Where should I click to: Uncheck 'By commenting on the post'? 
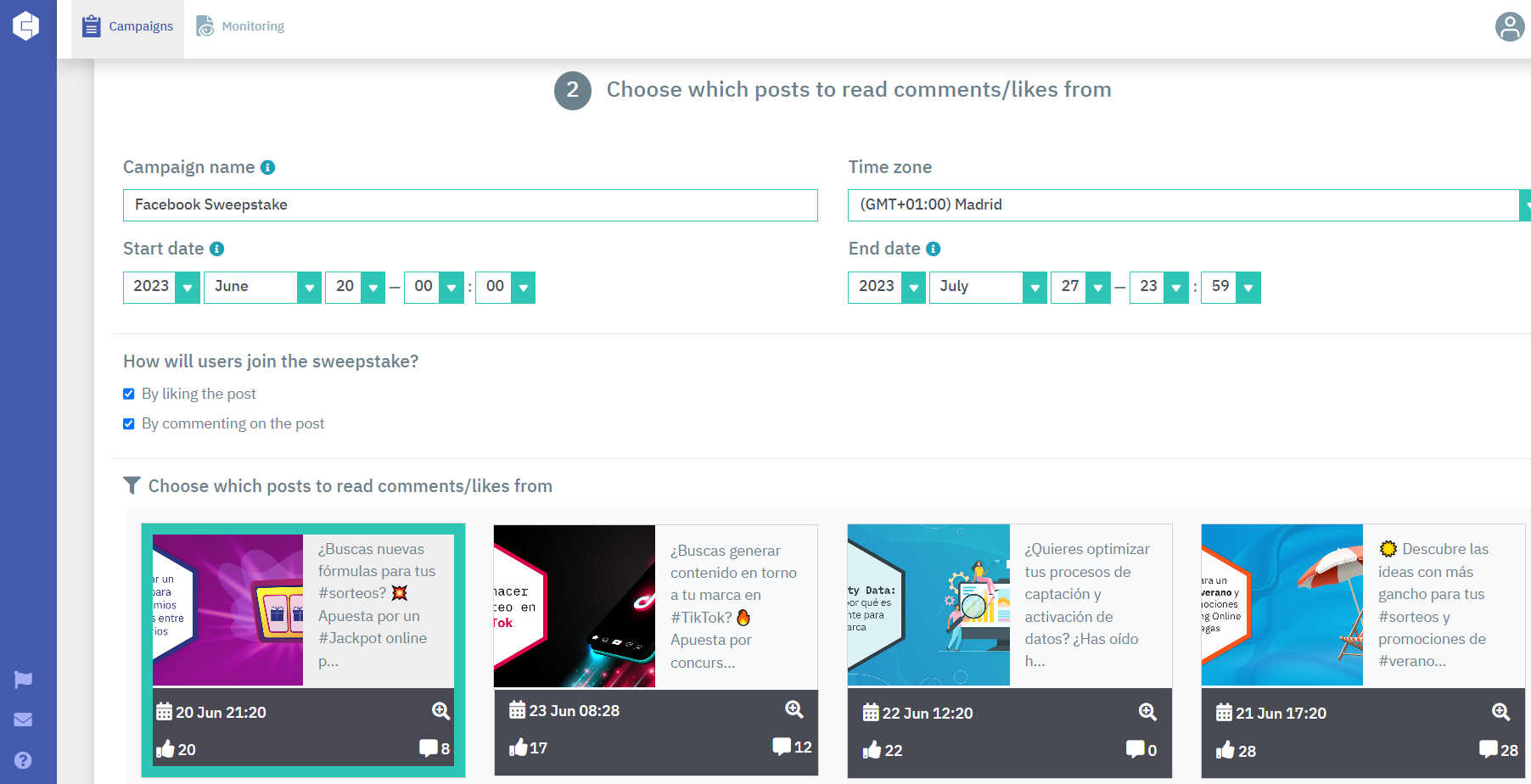(129, 423)
